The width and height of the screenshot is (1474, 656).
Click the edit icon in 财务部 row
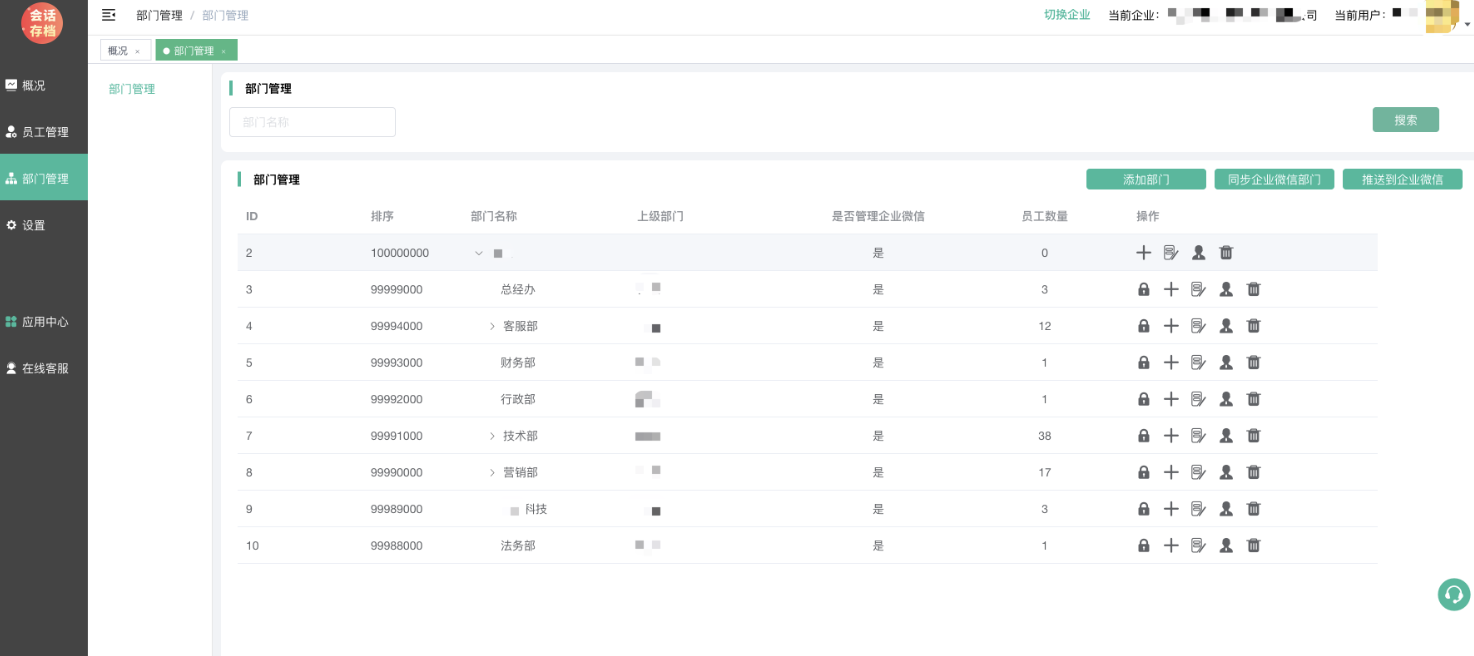point(1198,363)
